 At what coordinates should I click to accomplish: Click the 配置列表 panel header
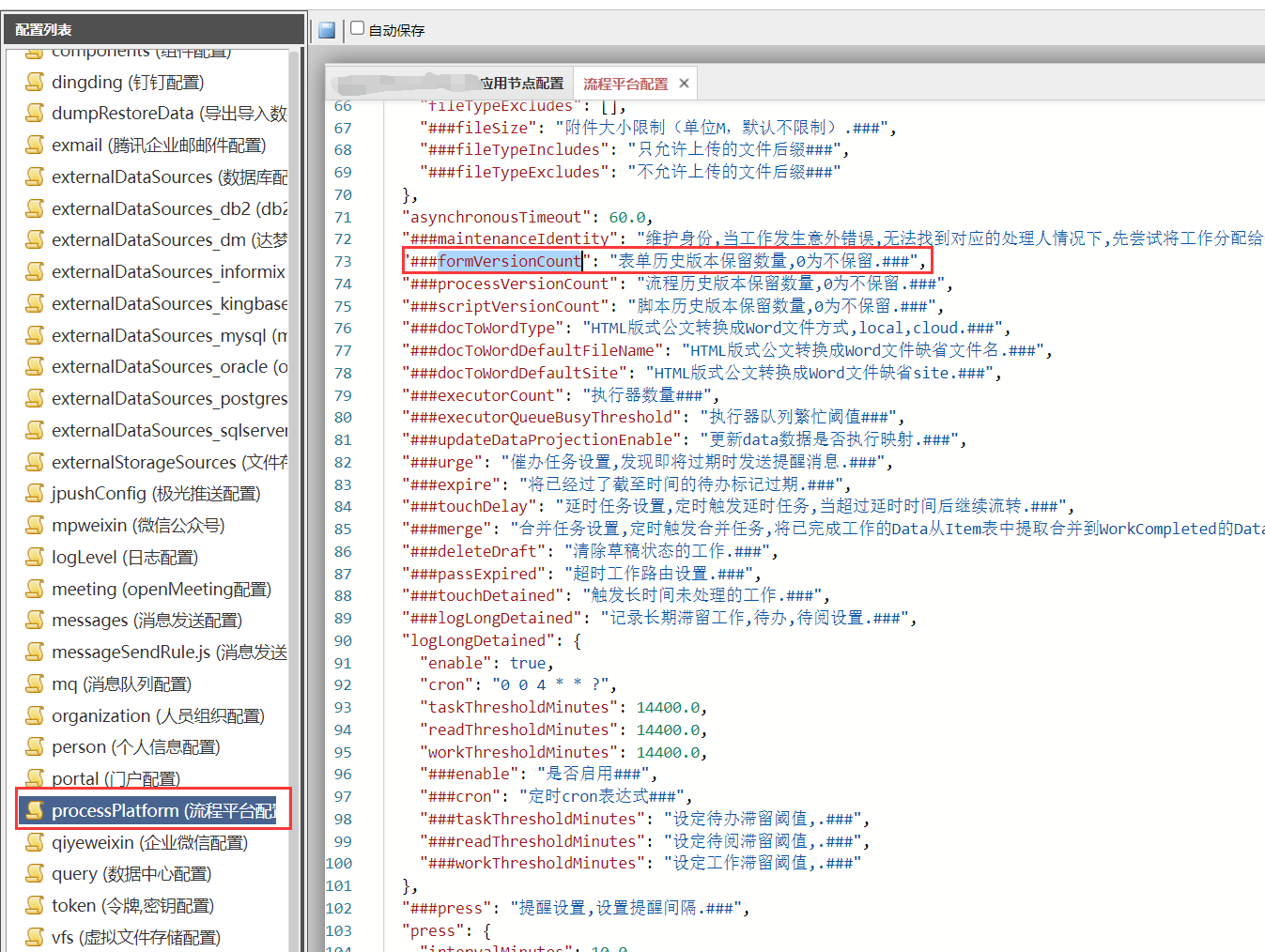point(44,30)
